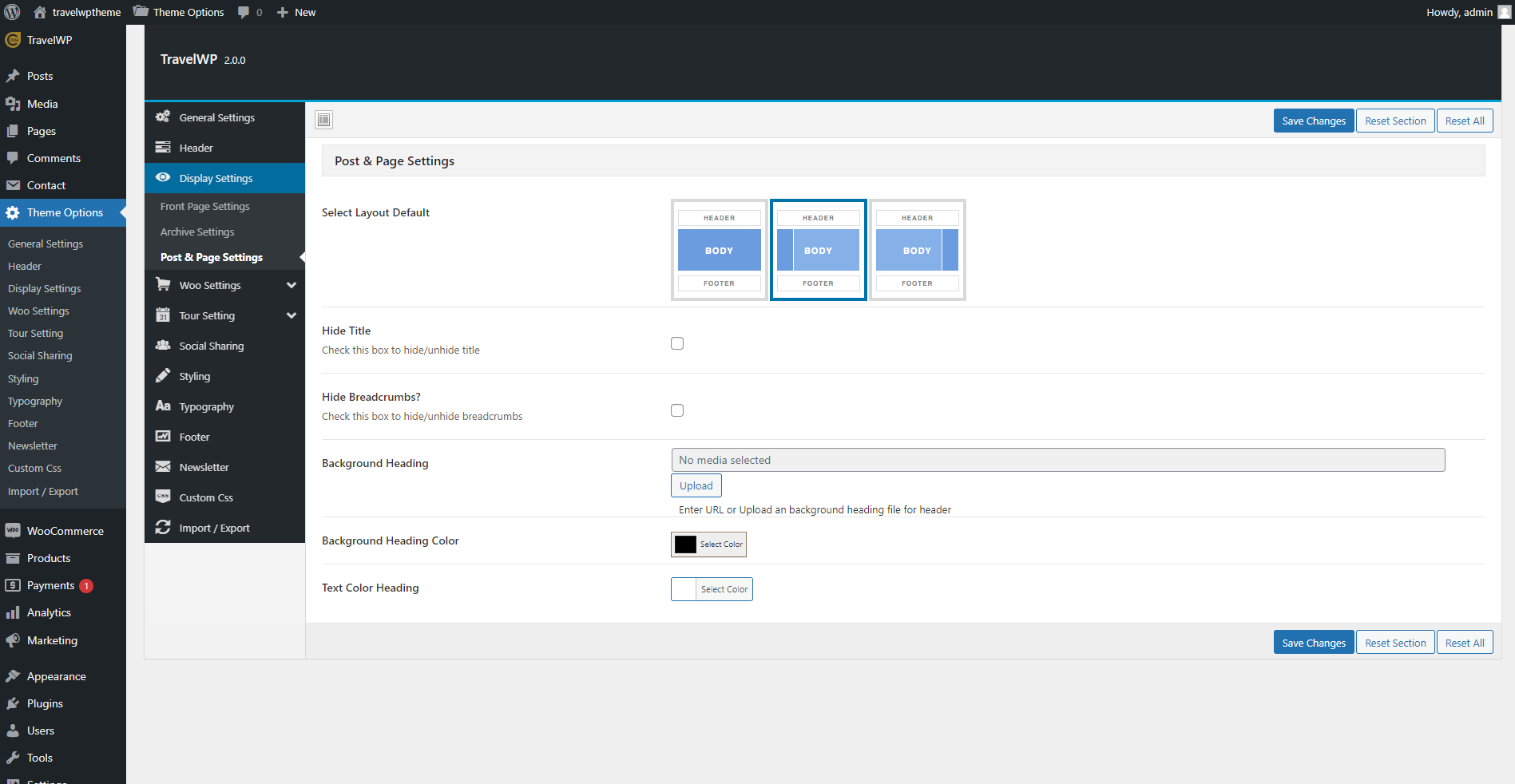The height and width of the screenshot is (784, 1515).
Task: Click the WooCommerce icon in sidebar
Action: [13, 531]
